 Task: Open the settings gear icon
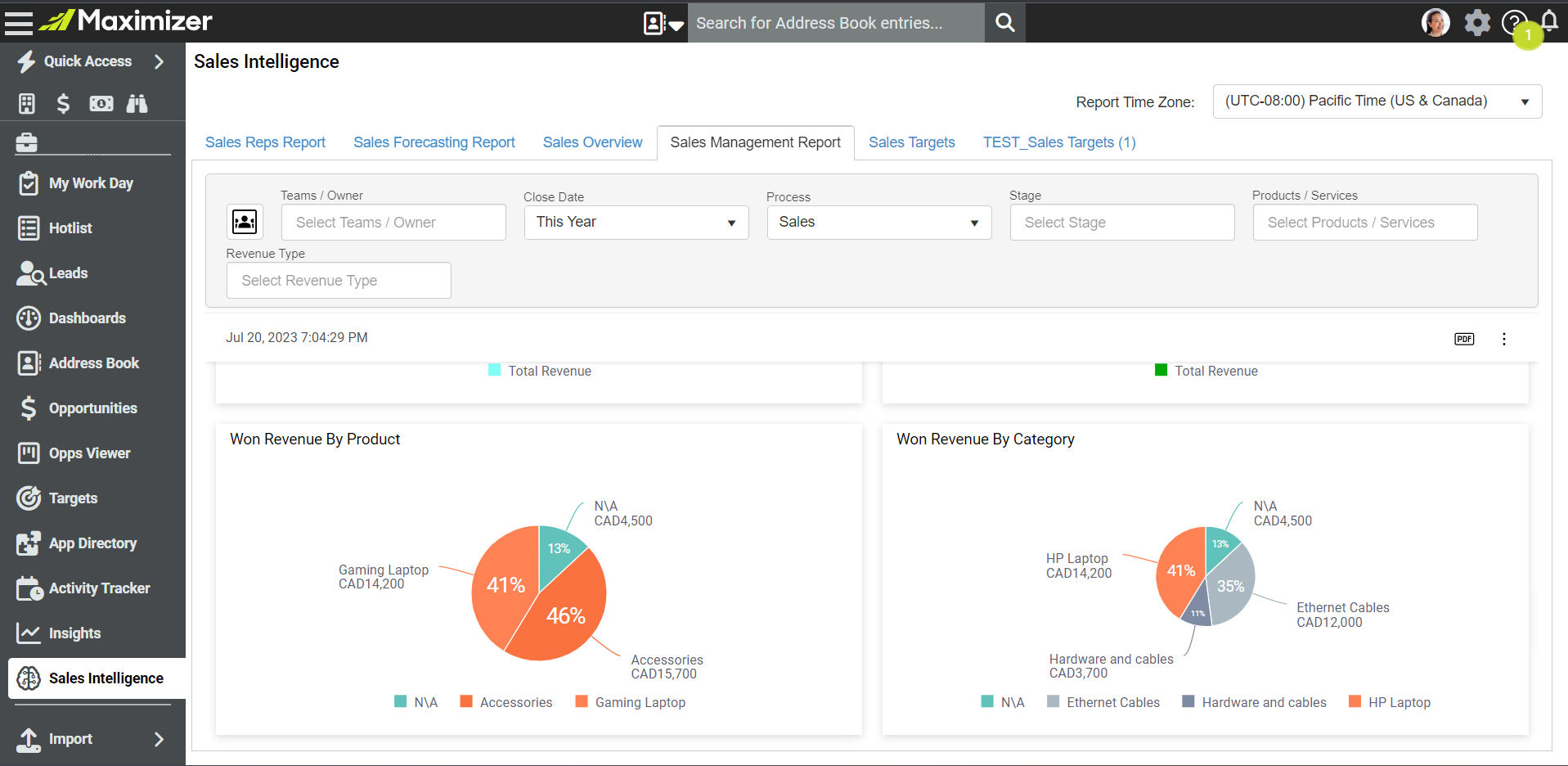(x=1477, y=22)
